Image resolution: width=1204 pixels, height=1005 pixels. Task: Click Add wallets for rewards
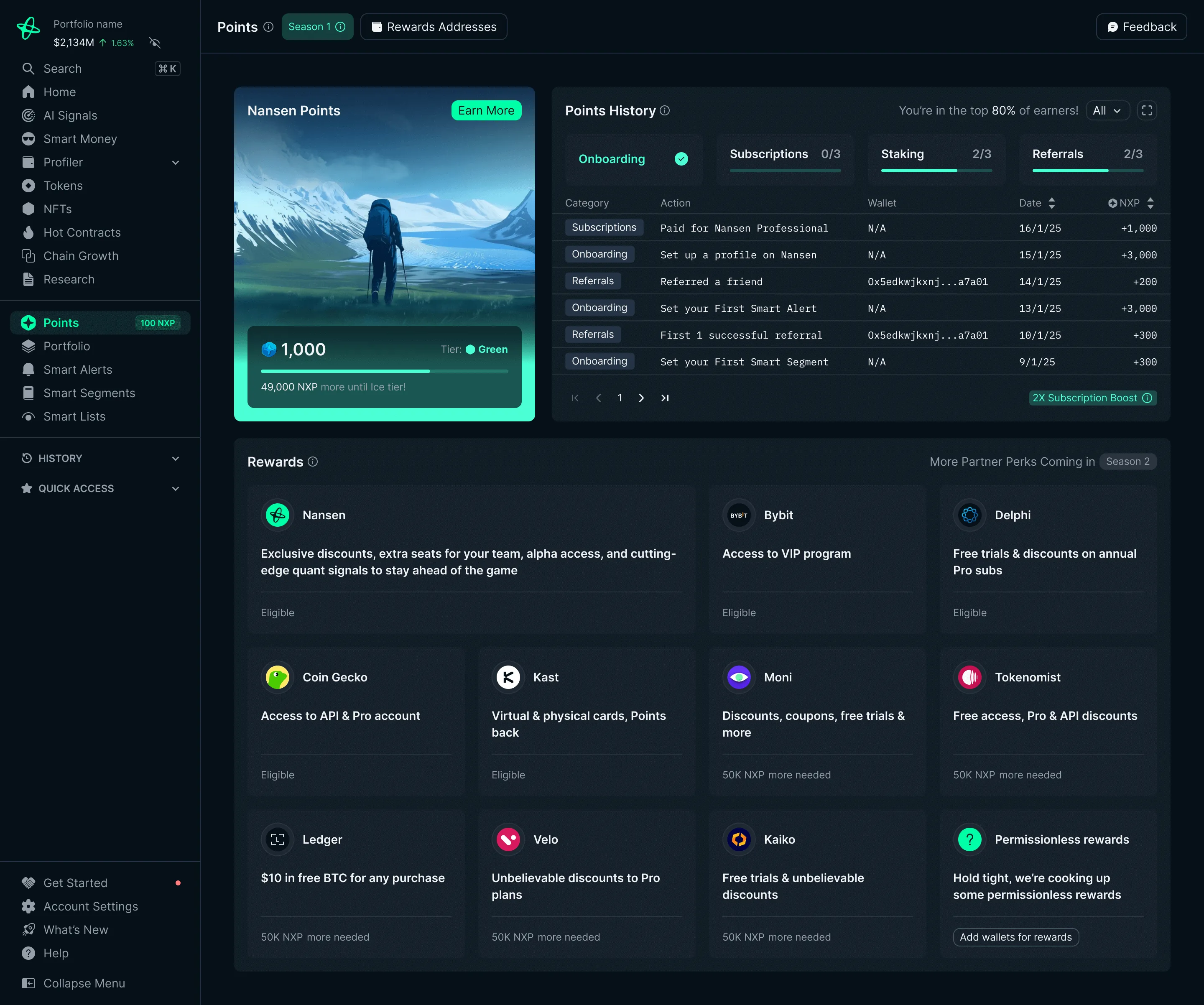point(1015,937)
